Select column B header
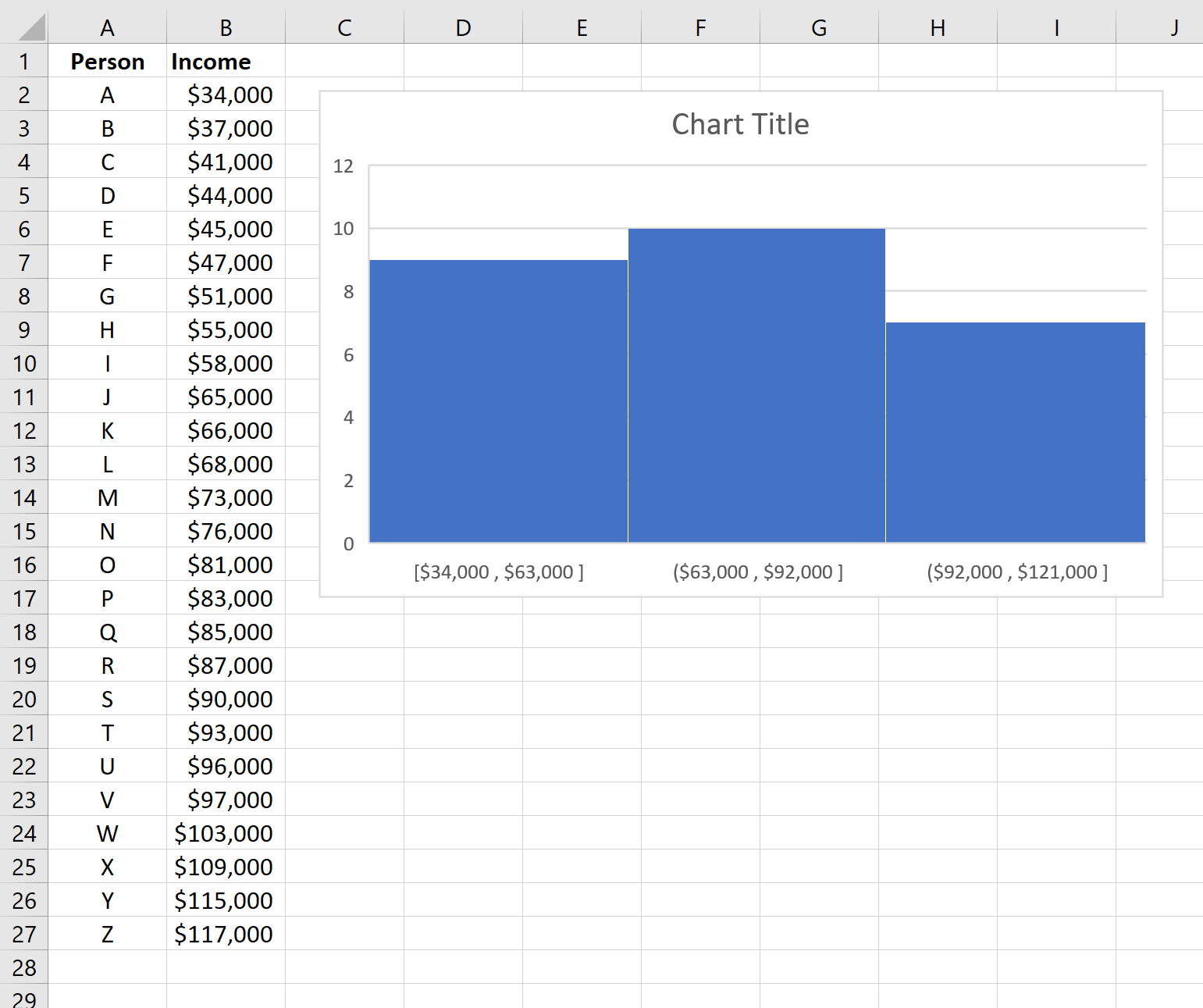Image resolution: width=1203 pixels, height=1008 pixels. point(226,28)
